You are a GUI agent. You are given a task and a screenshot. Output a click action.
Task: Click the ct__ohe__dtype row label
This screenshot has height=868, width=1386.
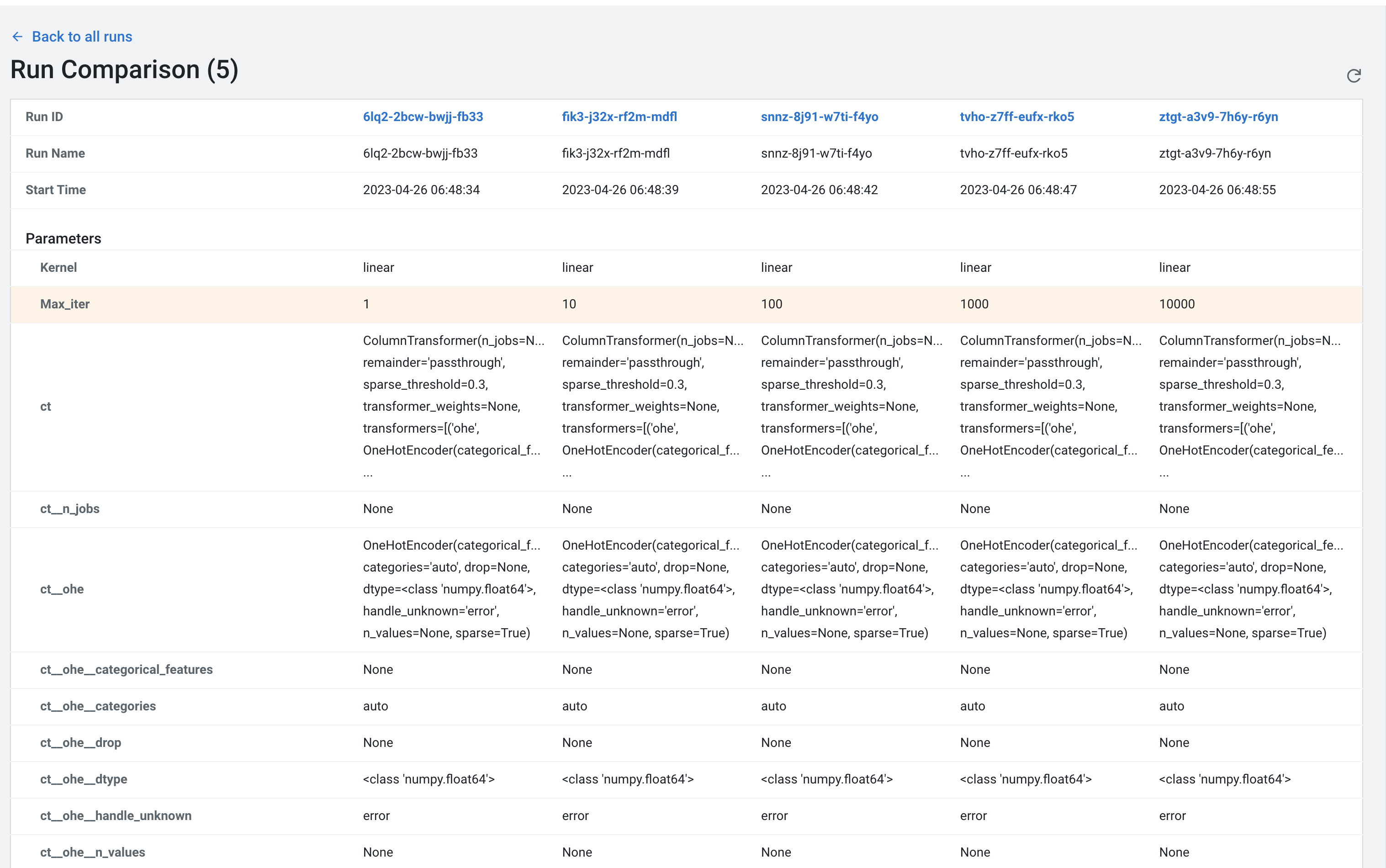(83, 779)
